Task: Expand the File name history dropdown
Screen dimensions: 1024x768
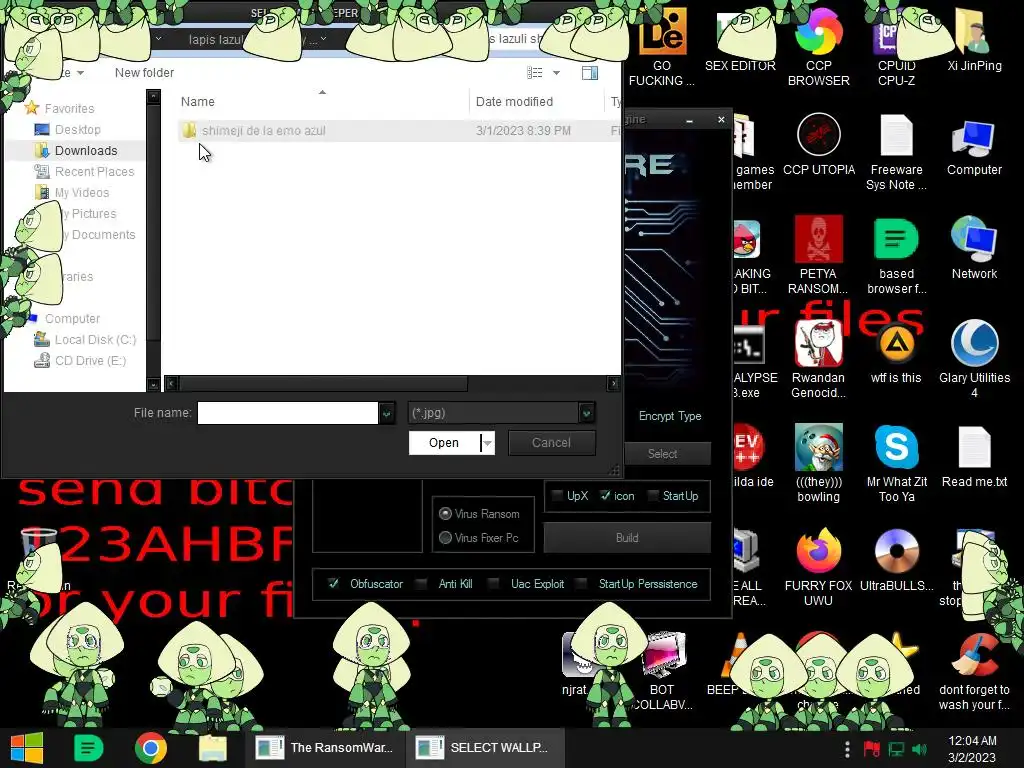Action: [x=387, y=413]
